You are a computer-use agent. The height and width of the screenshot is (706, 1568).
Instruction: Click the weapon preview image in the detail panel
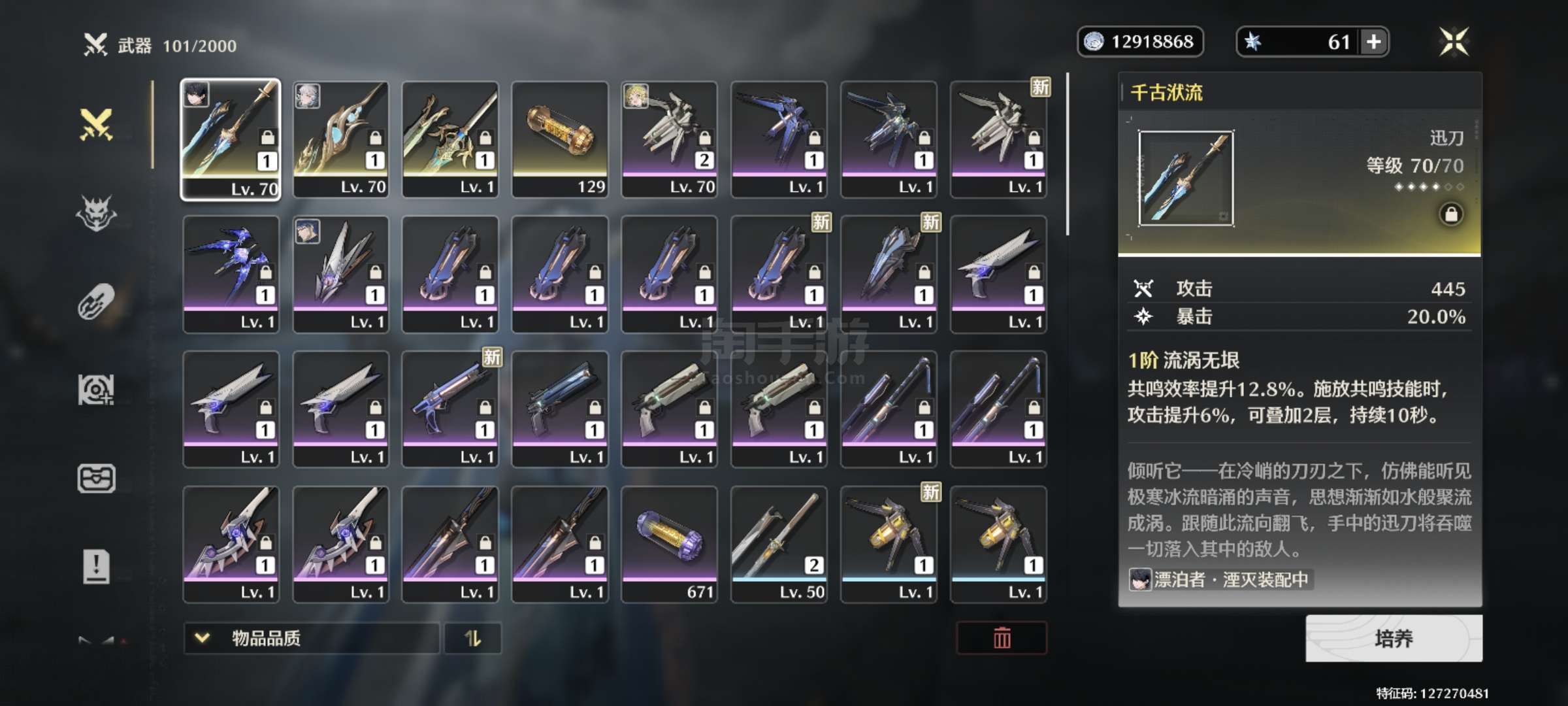pos(1186,178)
